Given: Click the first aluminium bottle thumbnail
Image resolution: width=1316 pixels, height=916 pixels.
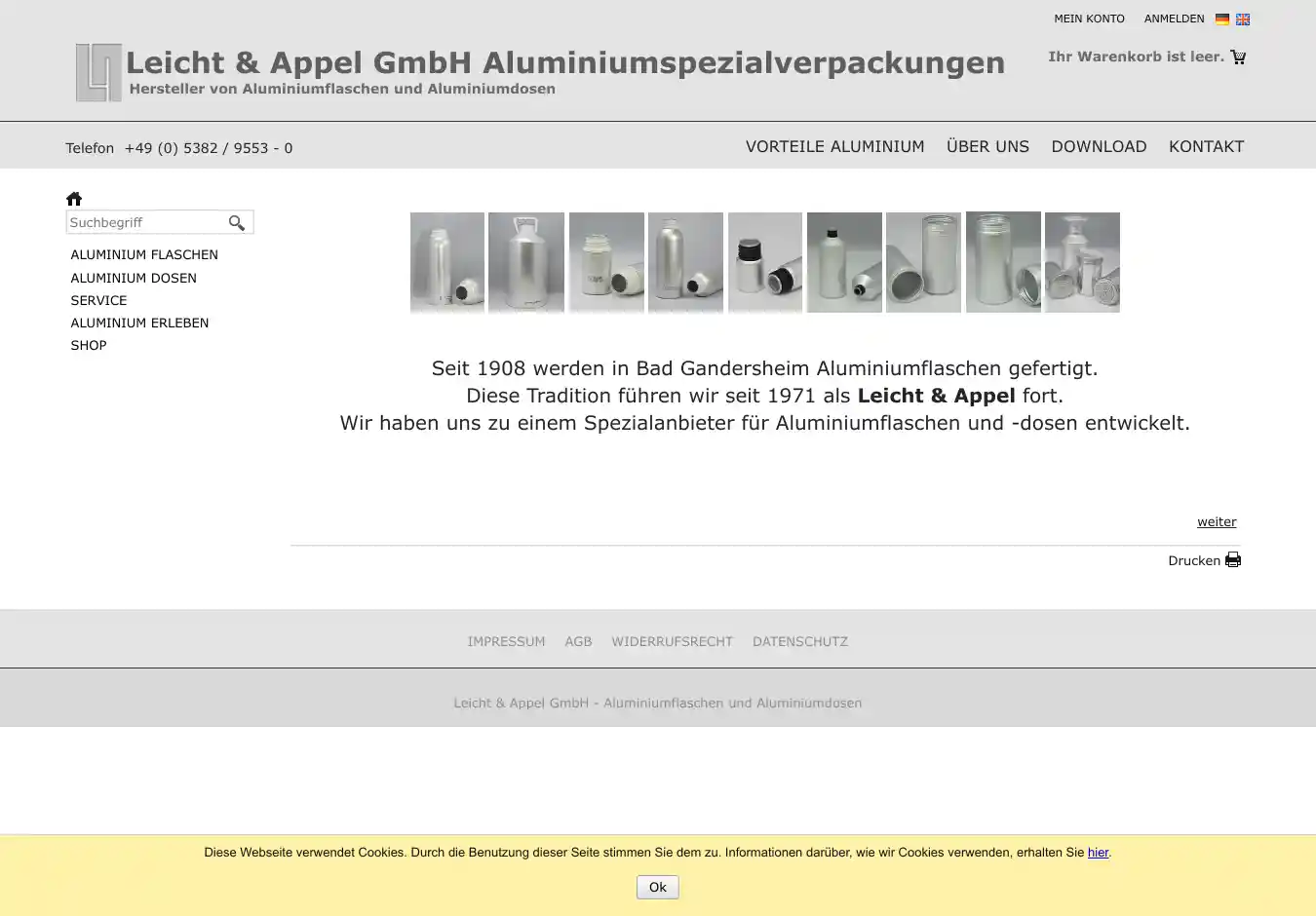Looking at the screenshot, I should 447,262.
